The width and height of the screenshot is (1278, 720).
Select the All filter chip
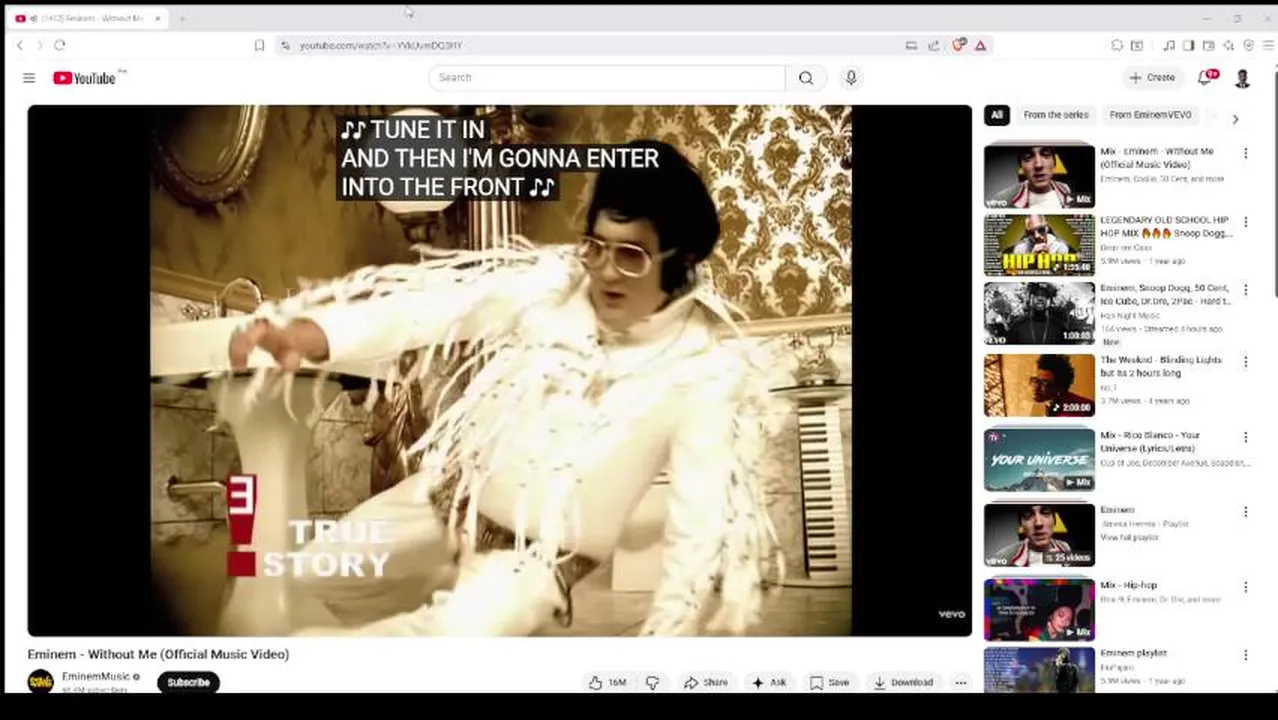click(997, 115)
